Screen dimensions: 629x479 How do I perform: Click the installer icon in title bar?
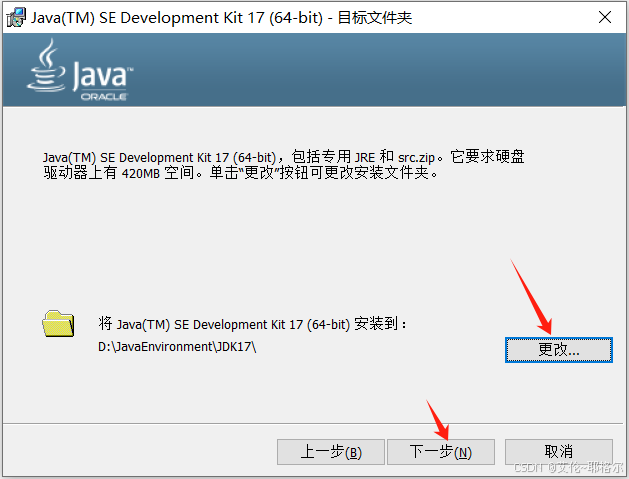[x=16, y=17]
